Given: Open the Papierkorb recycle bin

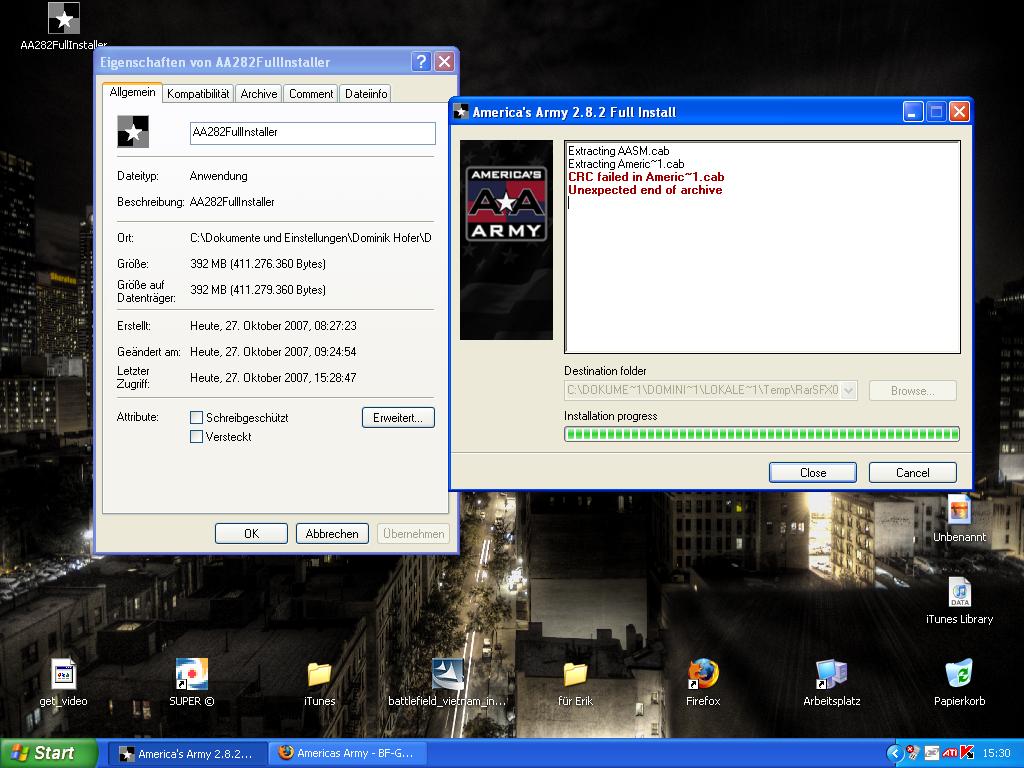Looking at the screenshot, I should click(959, 674).
